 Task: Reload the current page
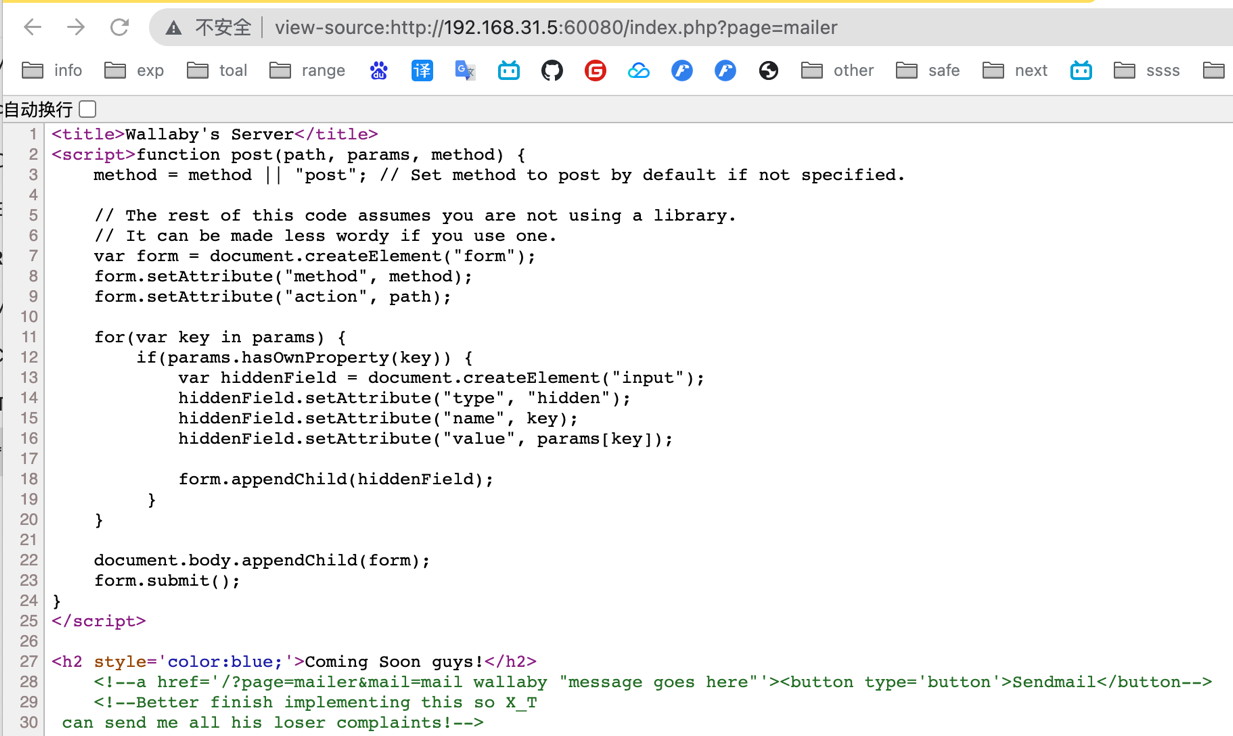point(119,27)
